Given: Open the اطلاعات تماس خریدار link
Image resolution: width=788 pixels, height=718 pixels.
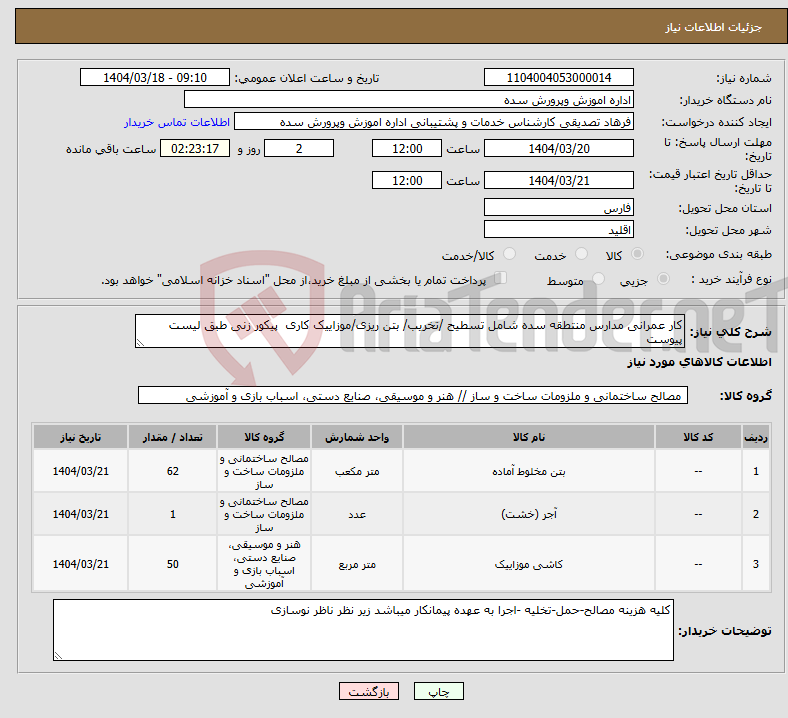Looking at the screenshot, I should tap(177, 122).
